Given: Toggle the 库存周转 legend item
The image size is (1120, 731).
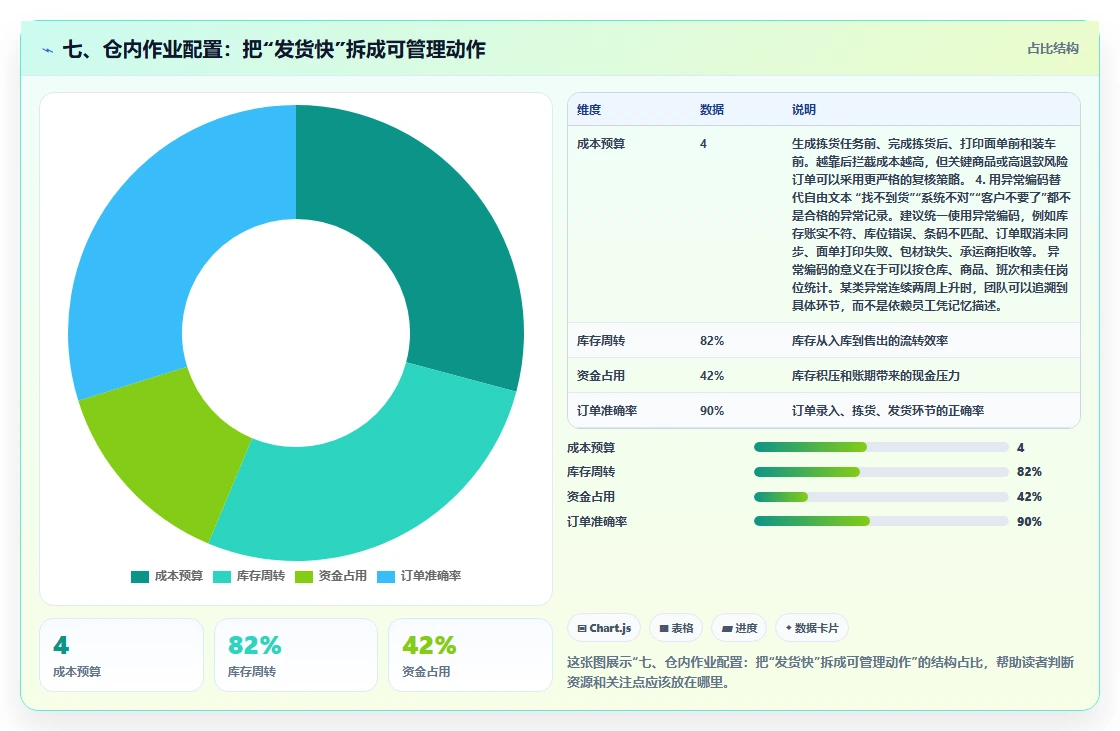Looking at the screenshot, I should (x=249, y=576).
